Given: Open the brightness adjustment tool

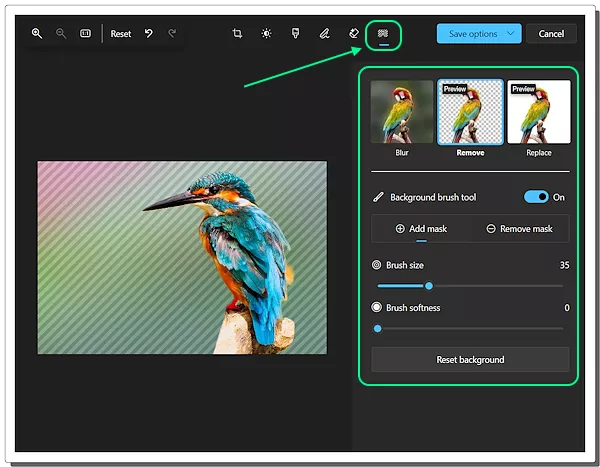Looking at the screenshot, I should tap(266, 33).
